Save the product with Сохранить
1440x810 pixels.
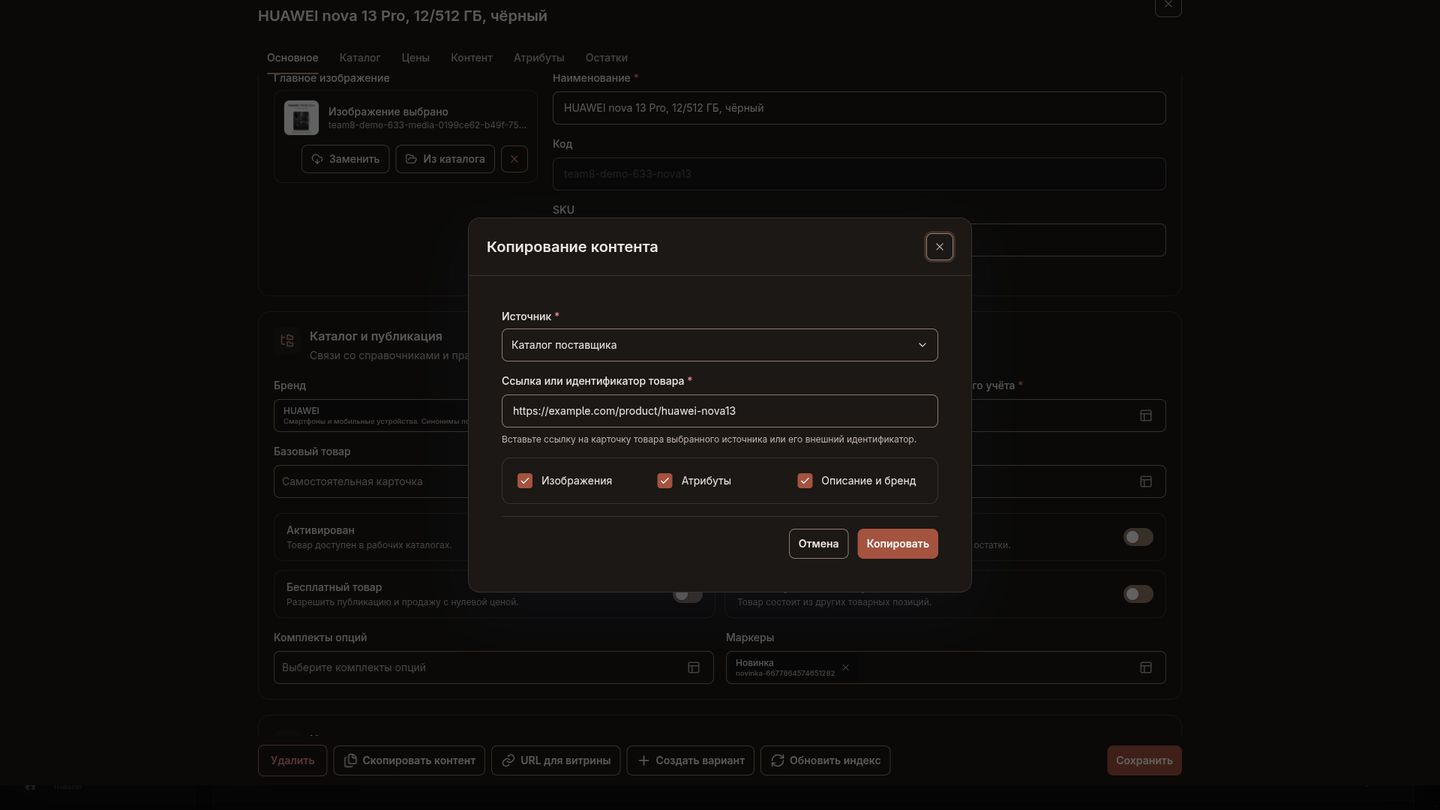1144,761
